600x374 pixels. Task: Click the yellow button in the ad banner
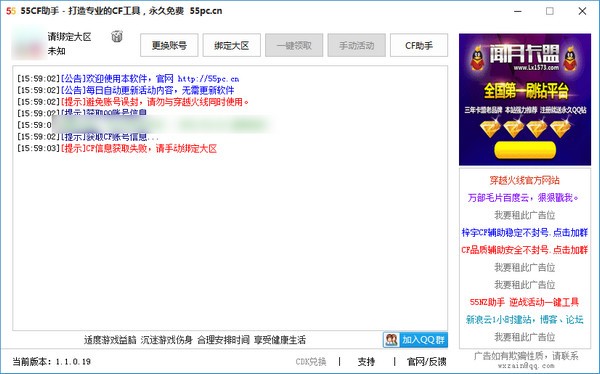coord(525,150)
